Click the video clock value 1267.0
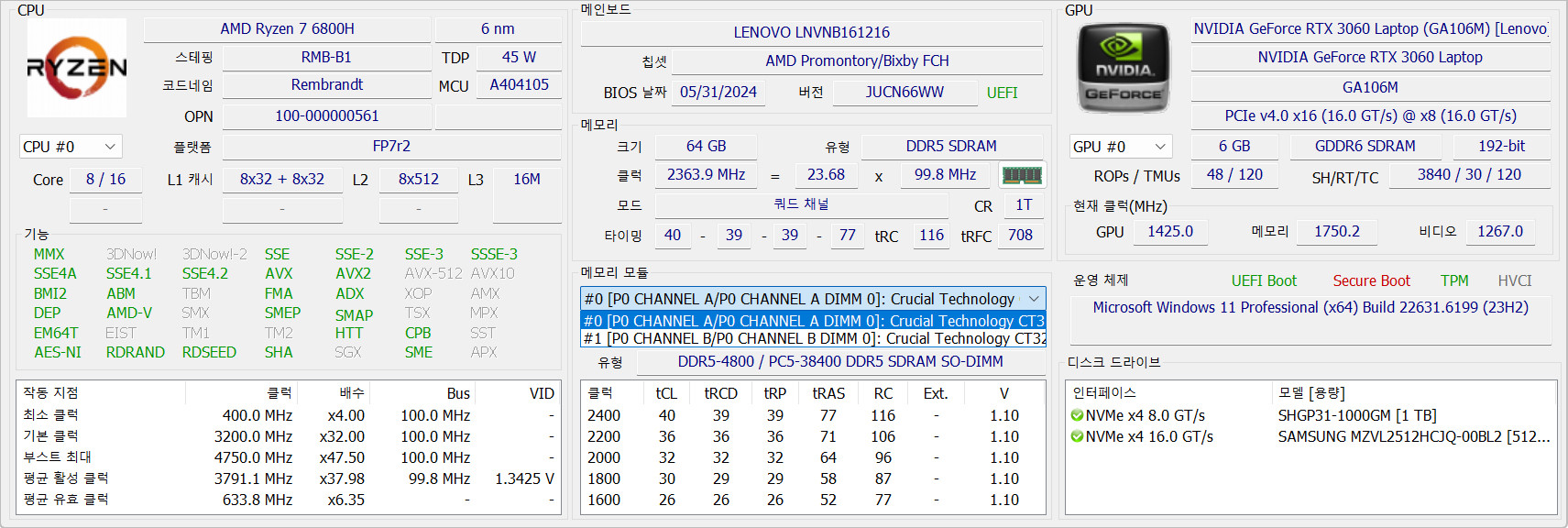The image size is (1568, 528). (x=1499, y=232)
